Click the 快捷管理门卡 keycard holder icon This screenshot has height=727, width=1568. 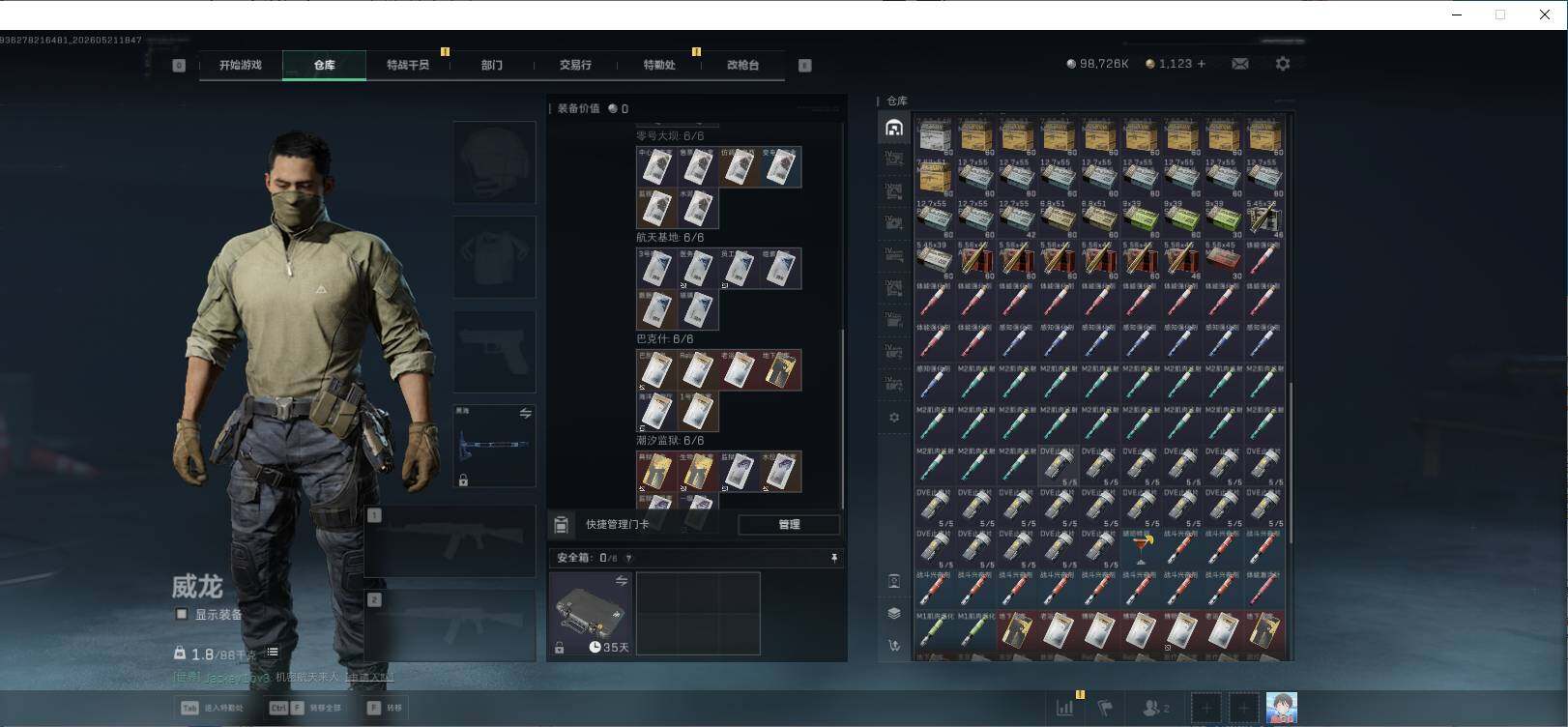561,525
